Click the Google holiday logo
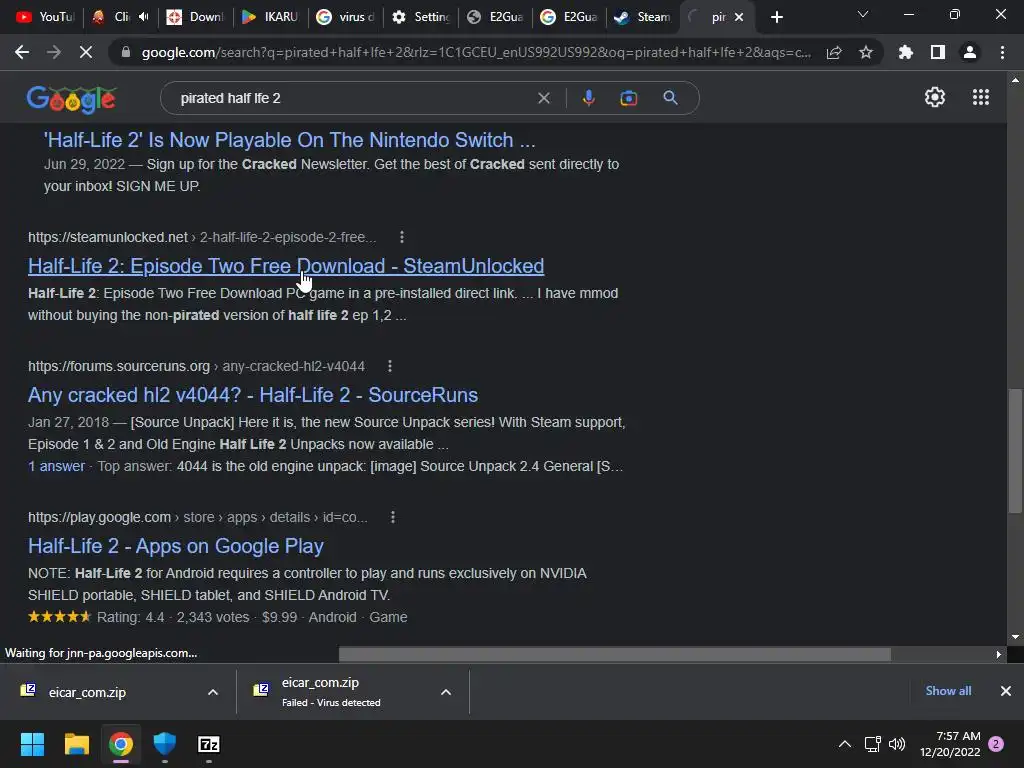Image resolution: width=1024 pixels, height=768 pixels. (x=72, y=99)
